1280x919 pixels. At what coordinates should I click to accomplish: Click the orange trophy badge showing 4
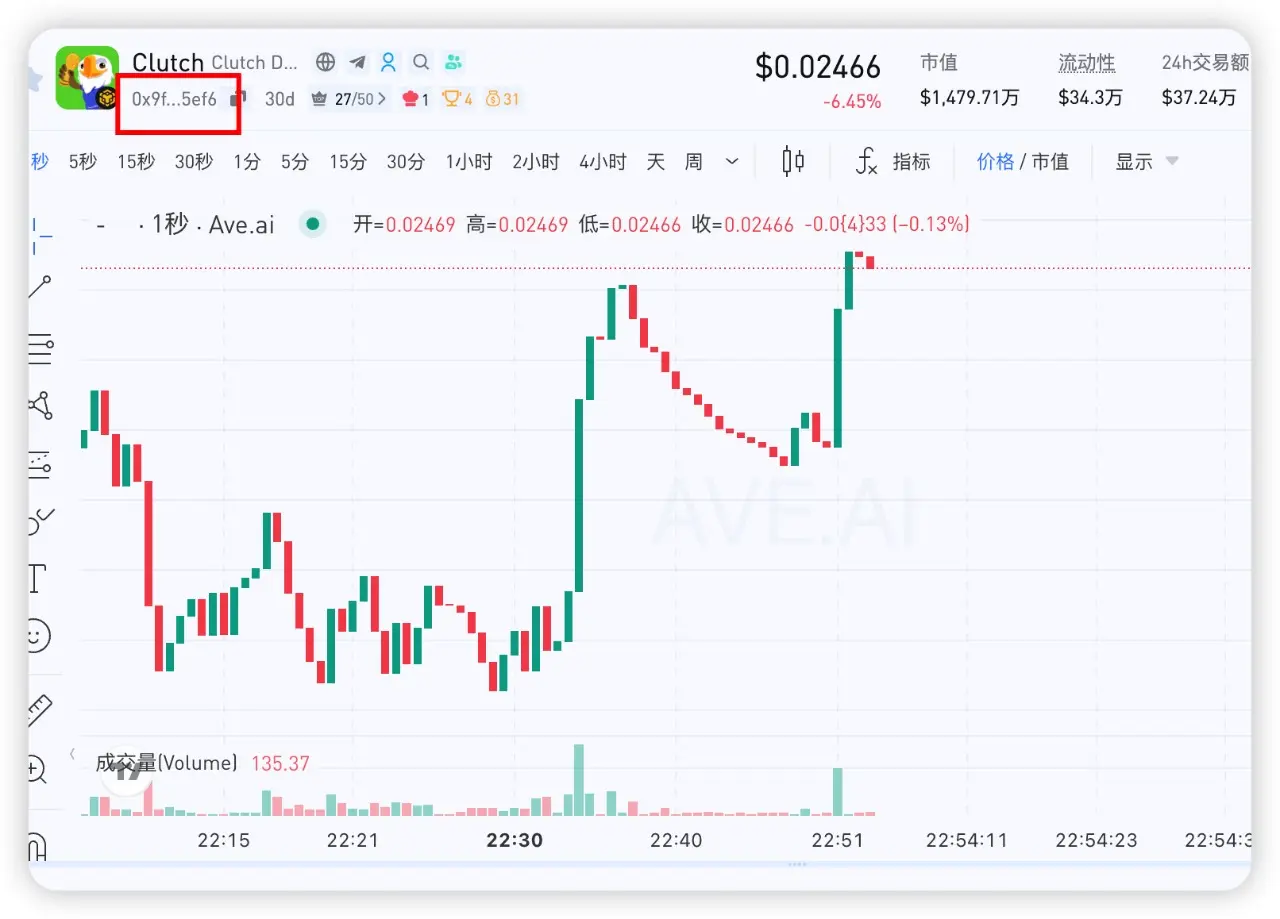pyautogui.click(x=458, y=99)
